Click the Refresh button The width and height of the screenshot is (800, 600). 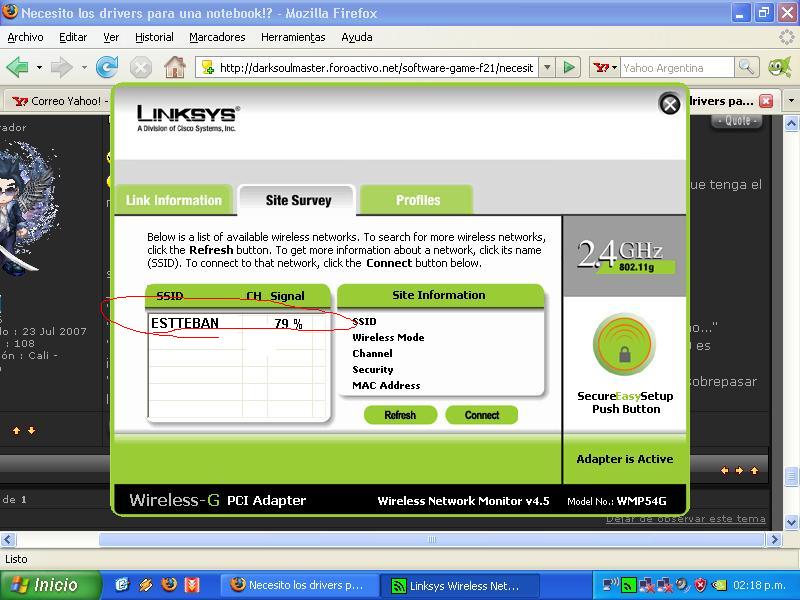(x=400, y=415)
